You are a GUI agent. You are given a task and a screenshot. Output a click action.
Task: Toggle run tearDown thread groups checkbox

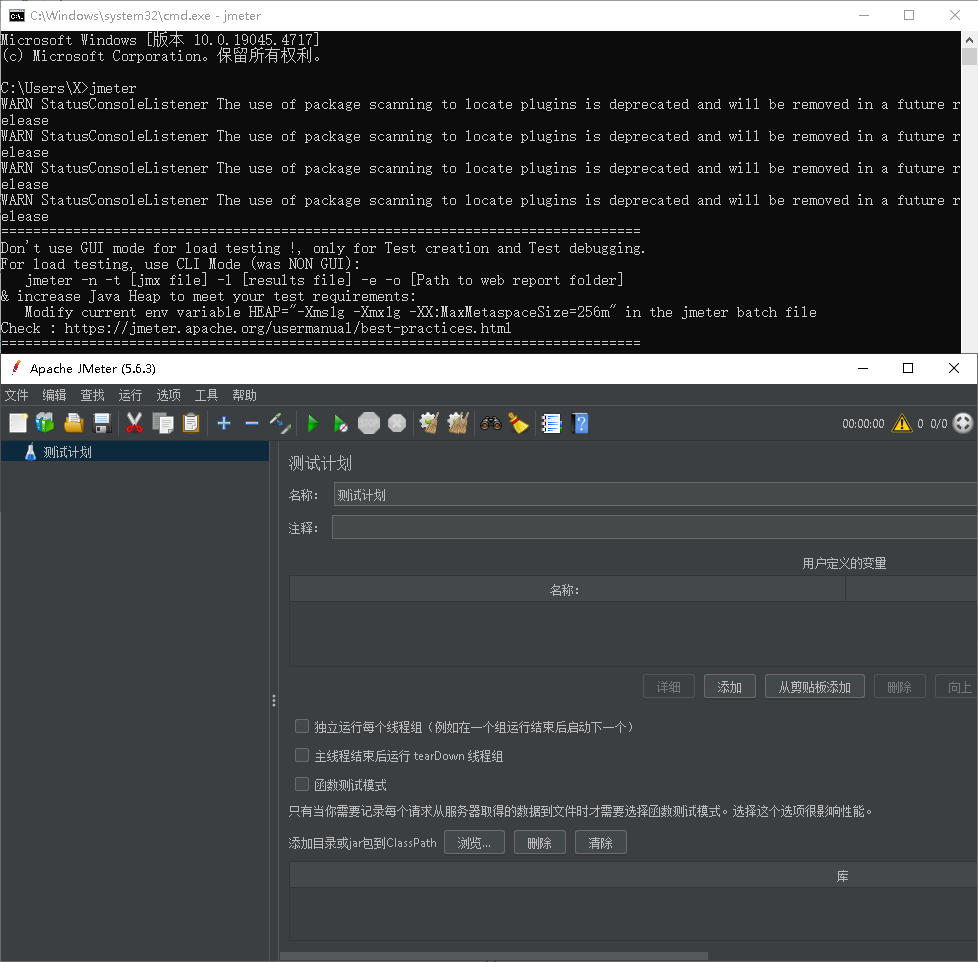coord(302,756)
